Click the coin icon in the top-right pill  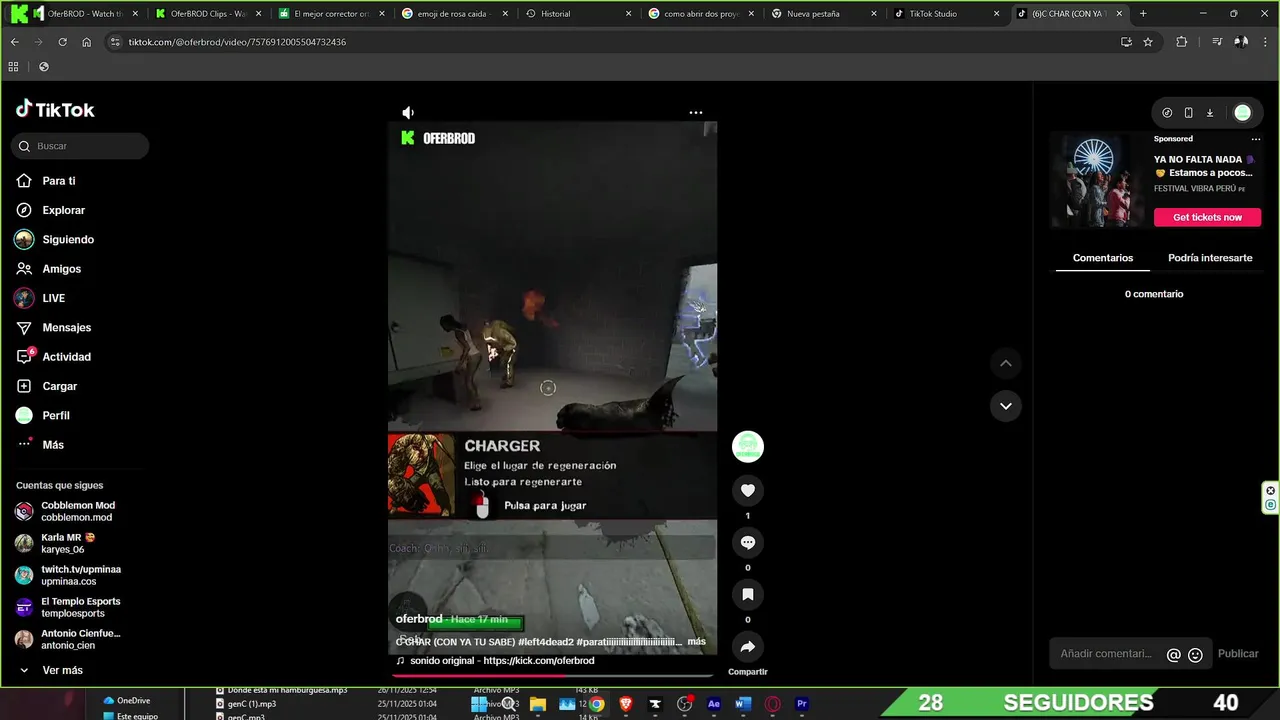[1167, 113]
